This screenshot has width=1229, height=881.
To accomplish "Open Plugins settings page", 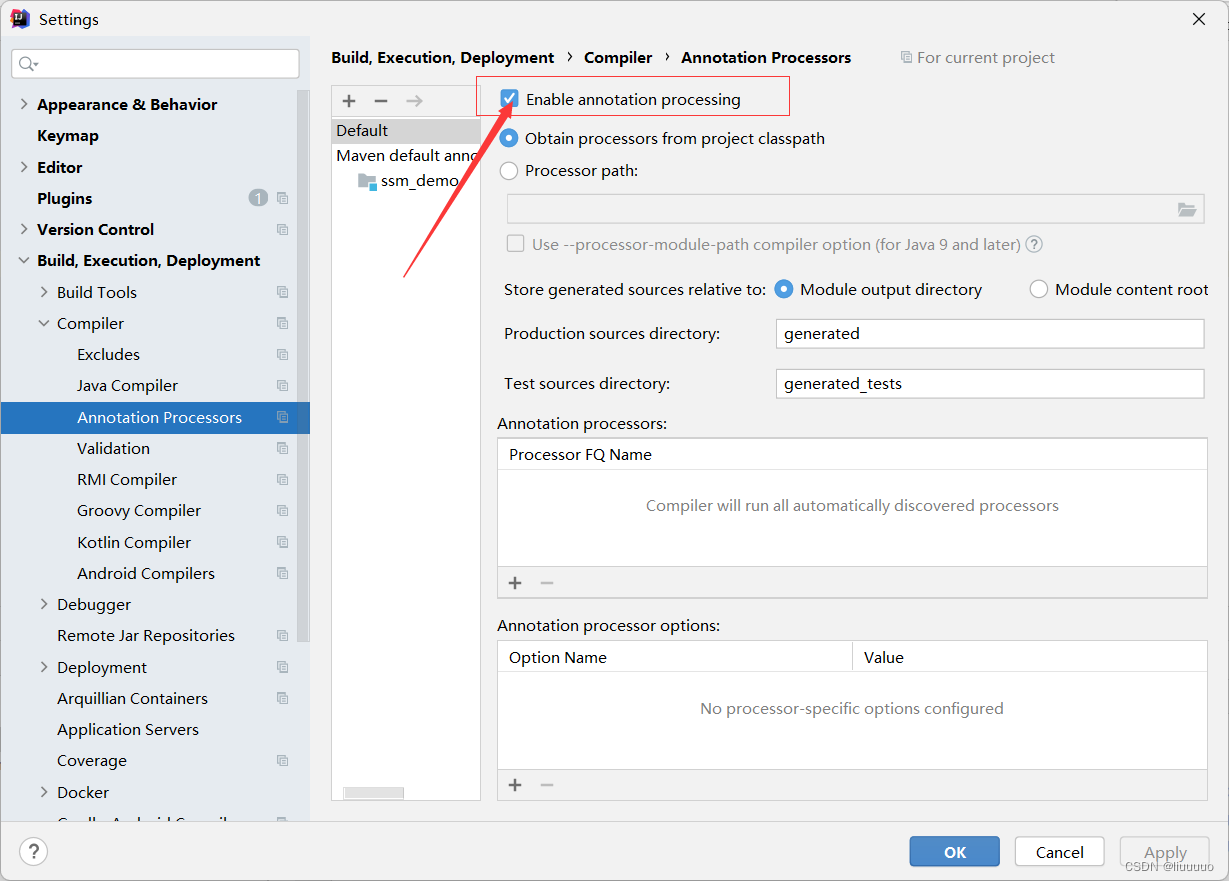I will (x=65, y=198).
